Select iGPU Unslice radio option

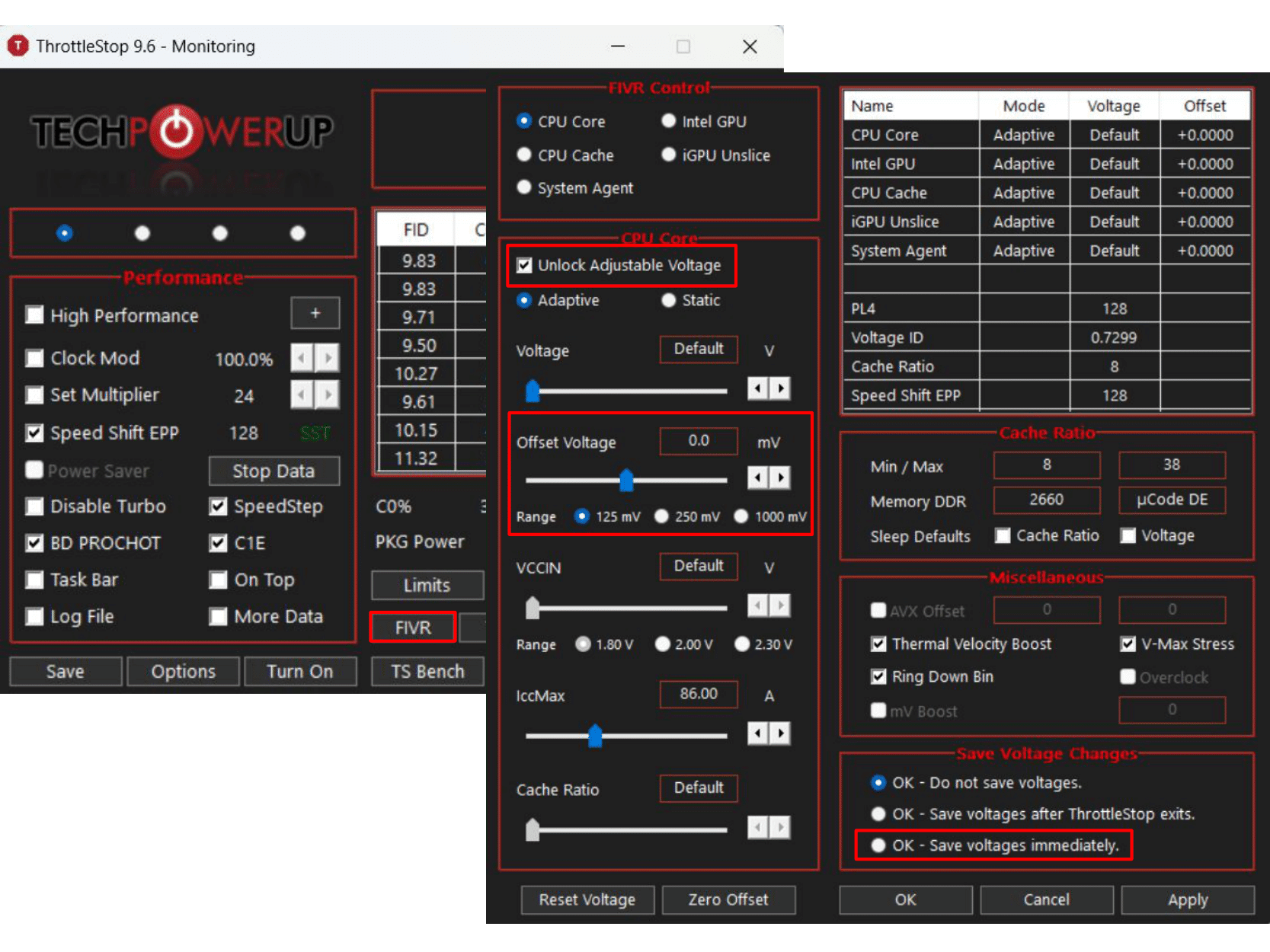click(x=669, y=155)
